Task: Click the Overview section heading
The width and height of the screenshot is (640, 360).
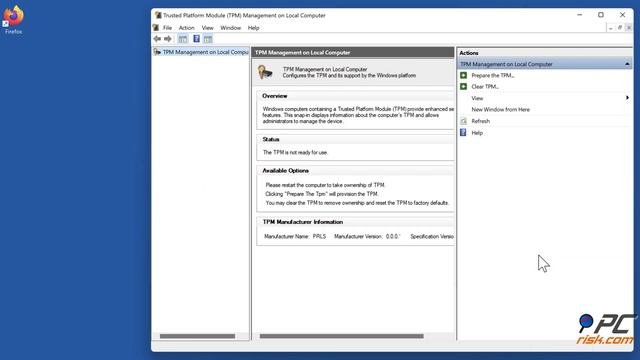Action: click(x=275, y=96)
